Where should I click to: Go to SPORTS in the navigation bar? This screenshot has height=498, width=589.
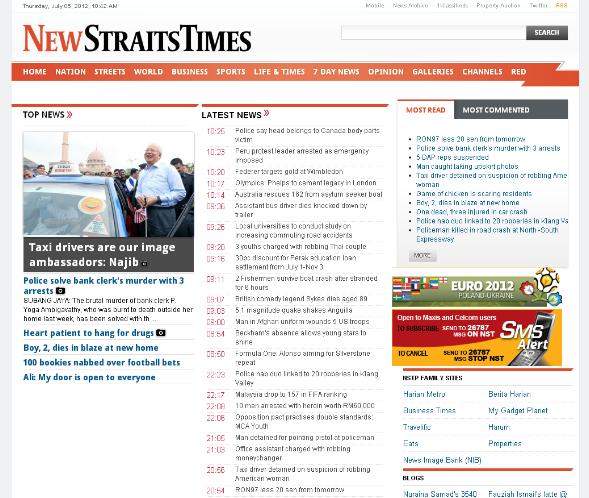[231, 72]
